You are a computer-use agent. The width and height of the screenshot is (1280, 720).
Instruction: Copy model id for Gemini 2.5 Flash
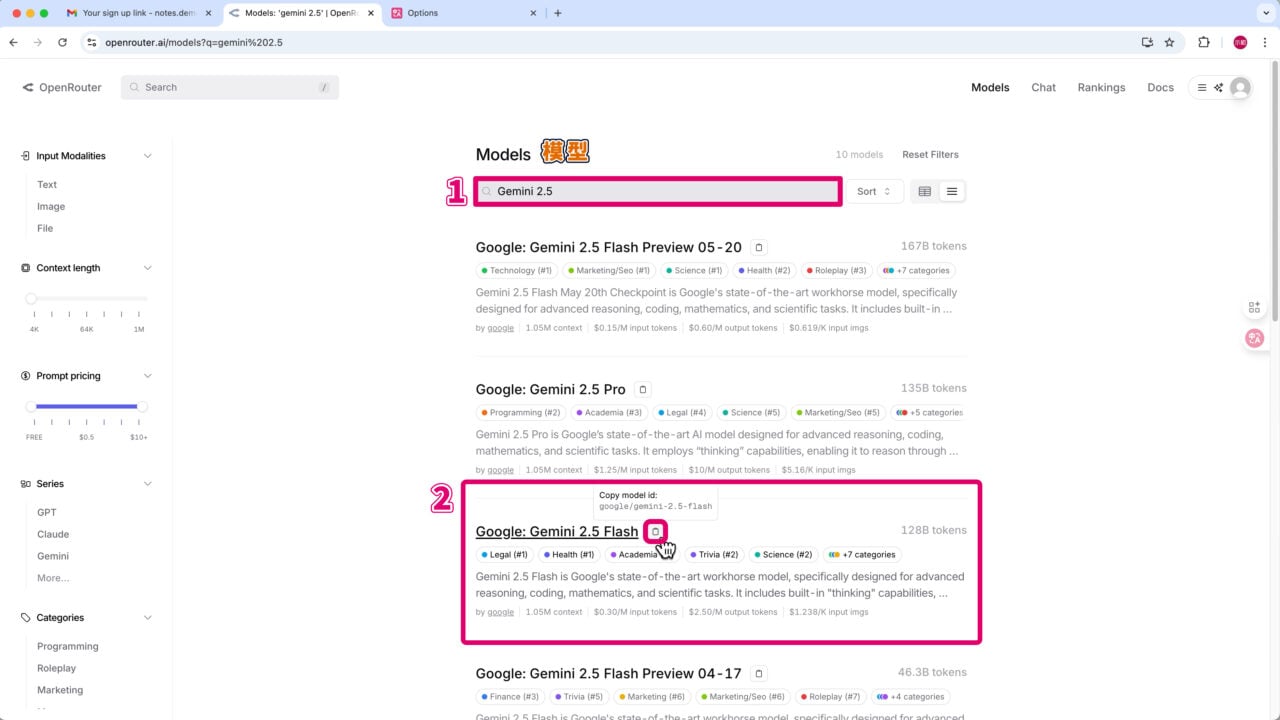coord(656,531)
